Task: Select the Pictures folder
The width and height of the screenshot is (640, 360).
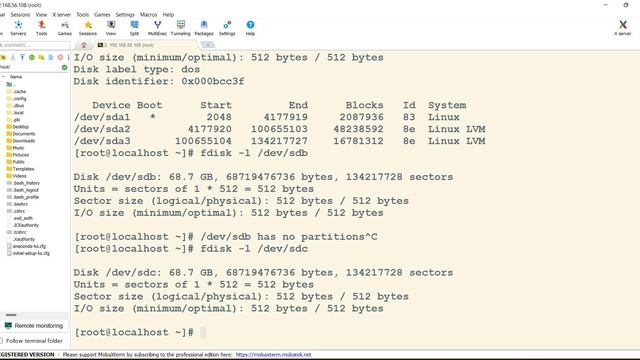Action: 18,155
